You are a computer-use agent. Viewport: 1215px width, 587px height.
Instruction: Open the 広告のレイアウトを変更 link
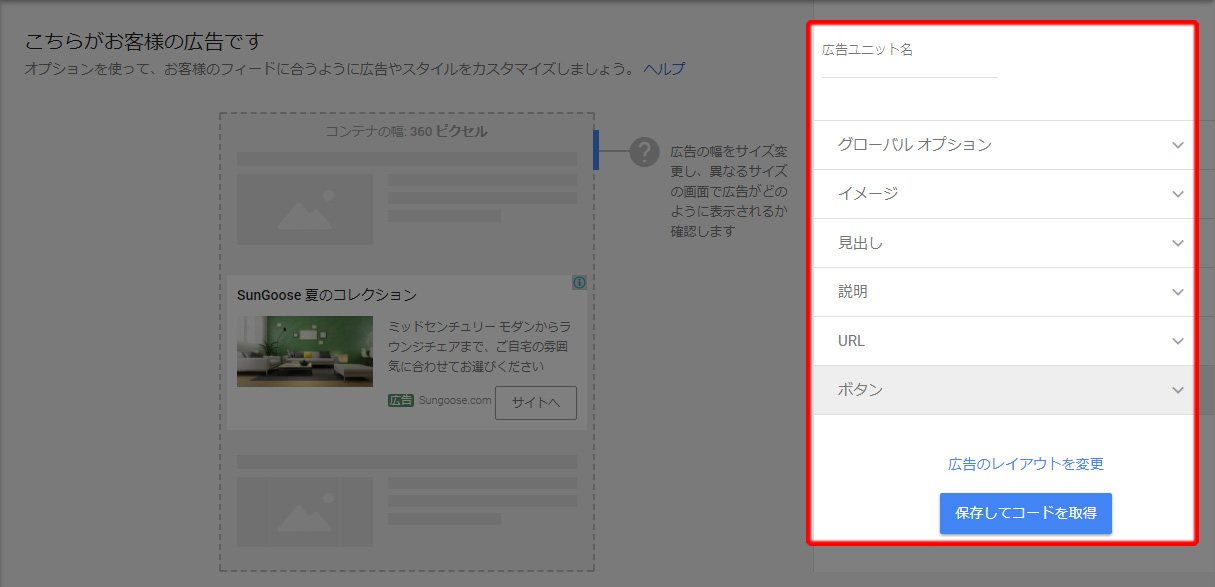(x=1026, y=463)
